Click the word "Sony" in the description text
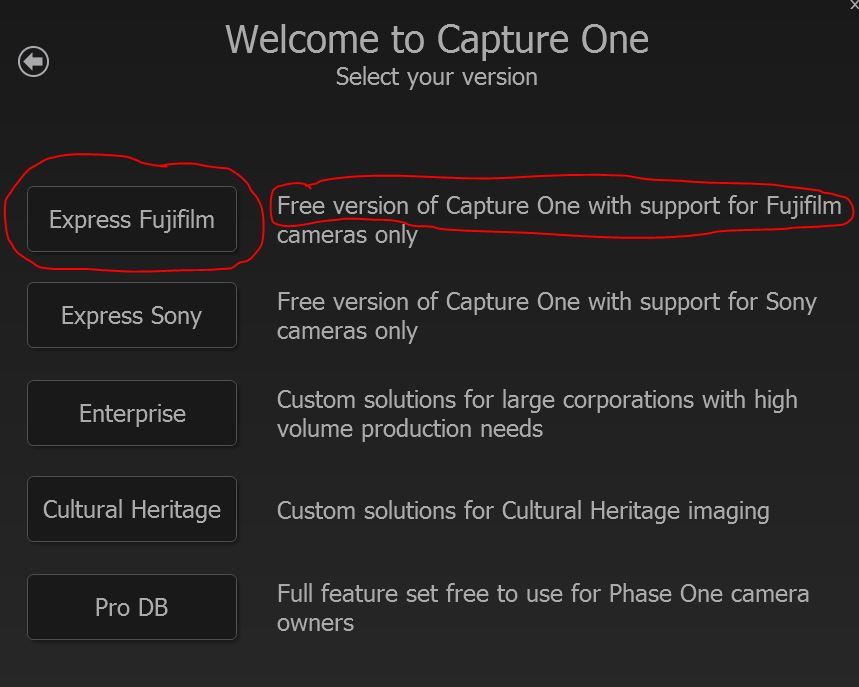859x687 pixels. click(791, 303)
